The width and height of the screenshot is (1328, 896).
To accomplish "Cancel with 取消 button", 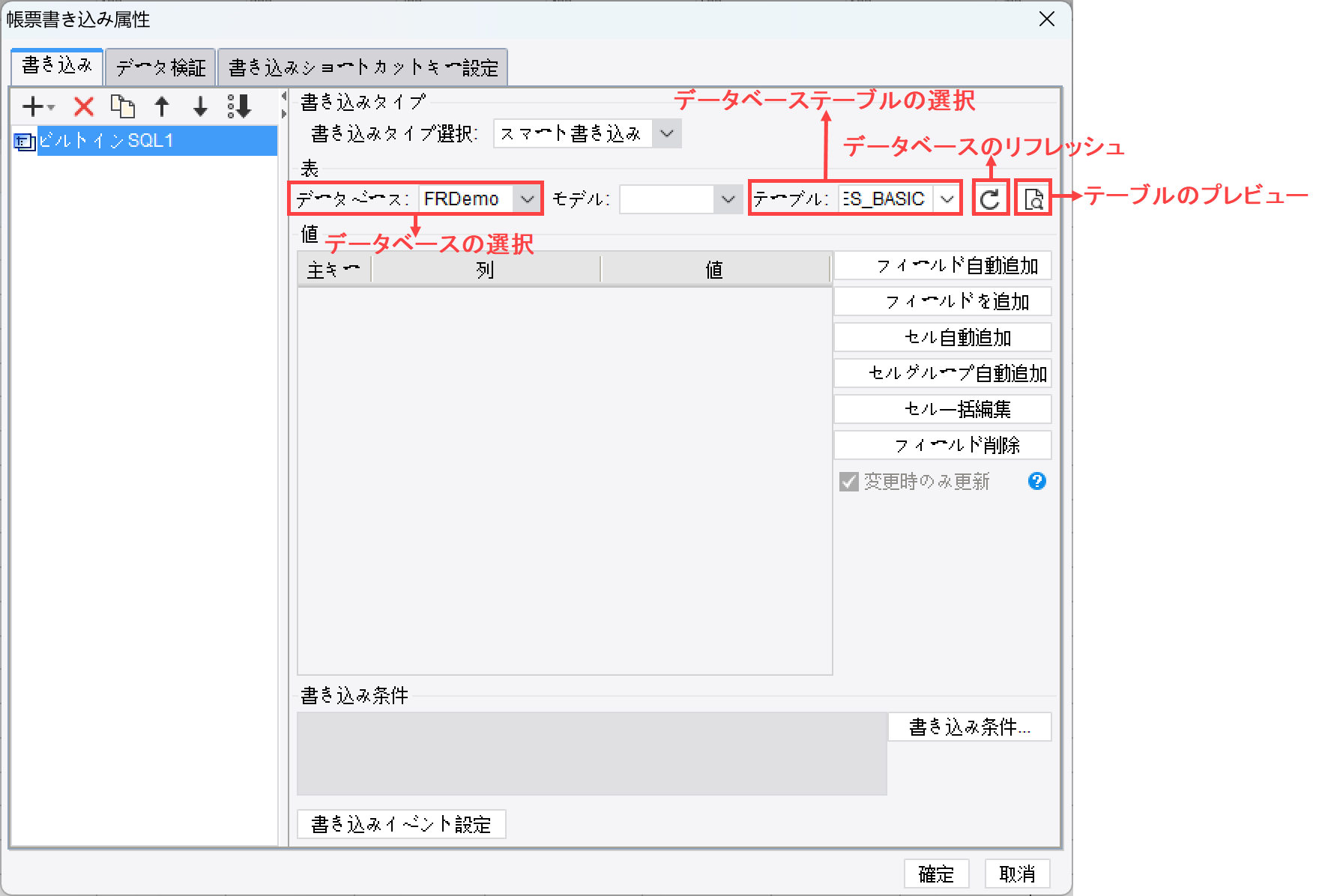I will [1017, 874].
